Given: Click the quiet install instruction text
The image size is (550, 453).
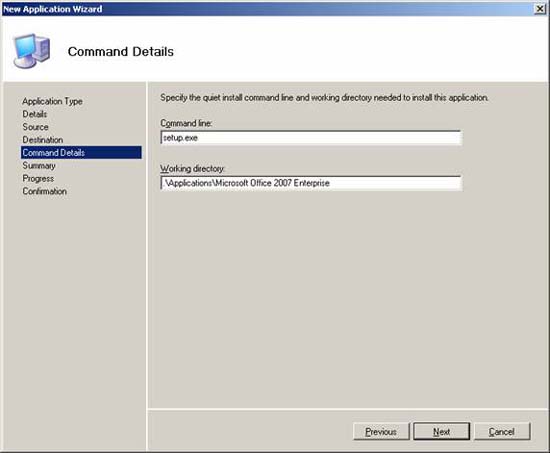Looking at the screenshot, I should tap(324, 98).
